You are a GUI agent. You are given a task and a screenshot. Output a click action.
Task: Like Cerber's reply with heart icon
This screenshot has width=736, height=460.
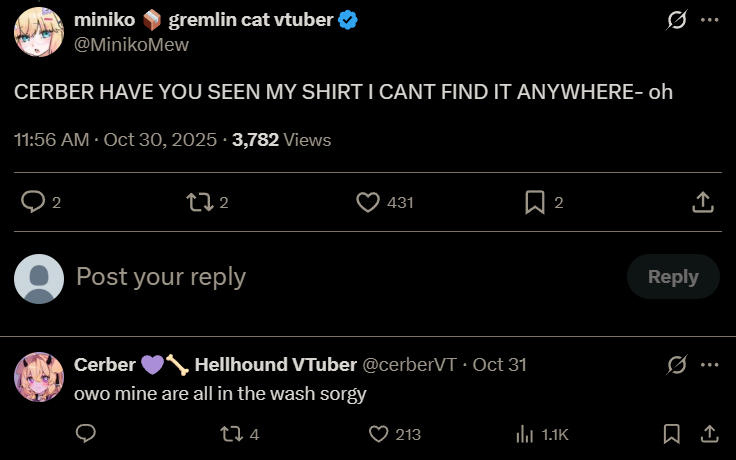click(378, 434)
